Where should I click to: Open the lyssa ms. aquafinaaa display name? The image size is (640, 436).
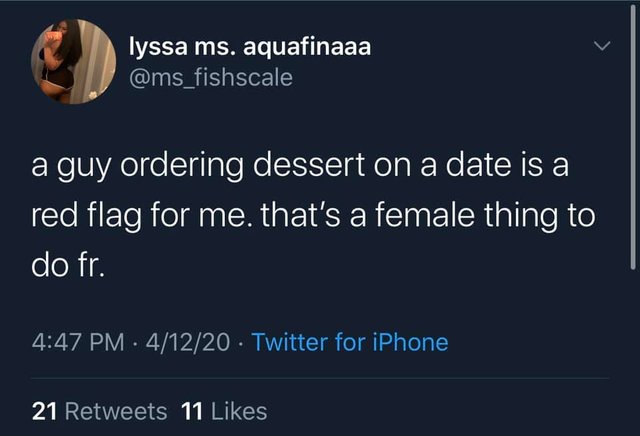[250, 46]
